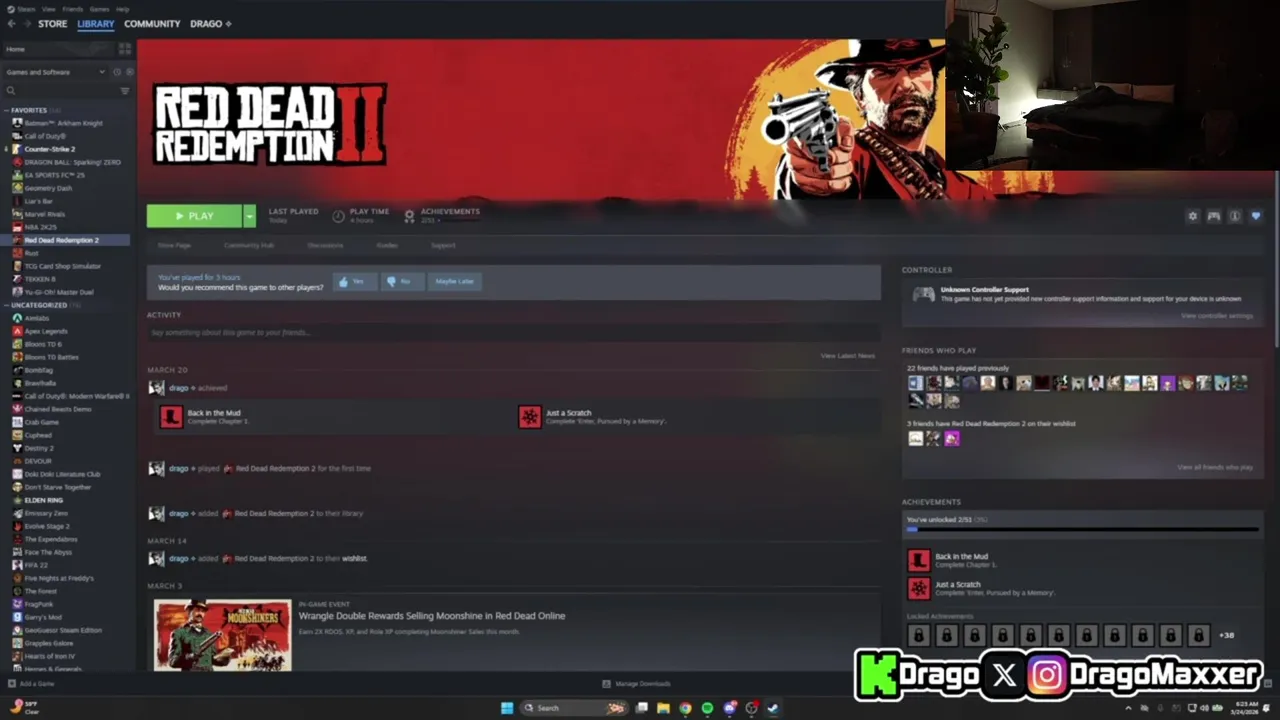Open Manage Downloads at the bottom
Viewport: 1280px width, 720px height.
pos(636,684)
